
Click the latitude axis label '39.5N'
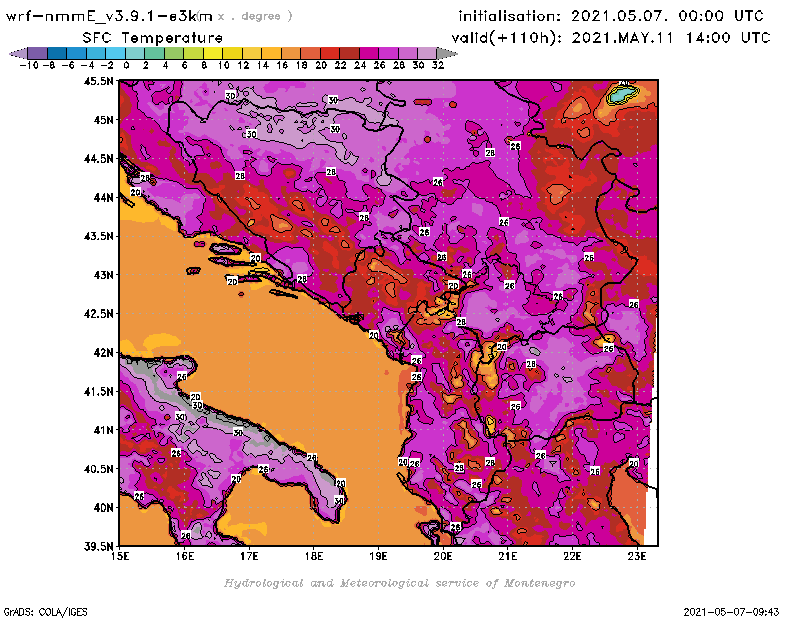(x=98, y=547)
